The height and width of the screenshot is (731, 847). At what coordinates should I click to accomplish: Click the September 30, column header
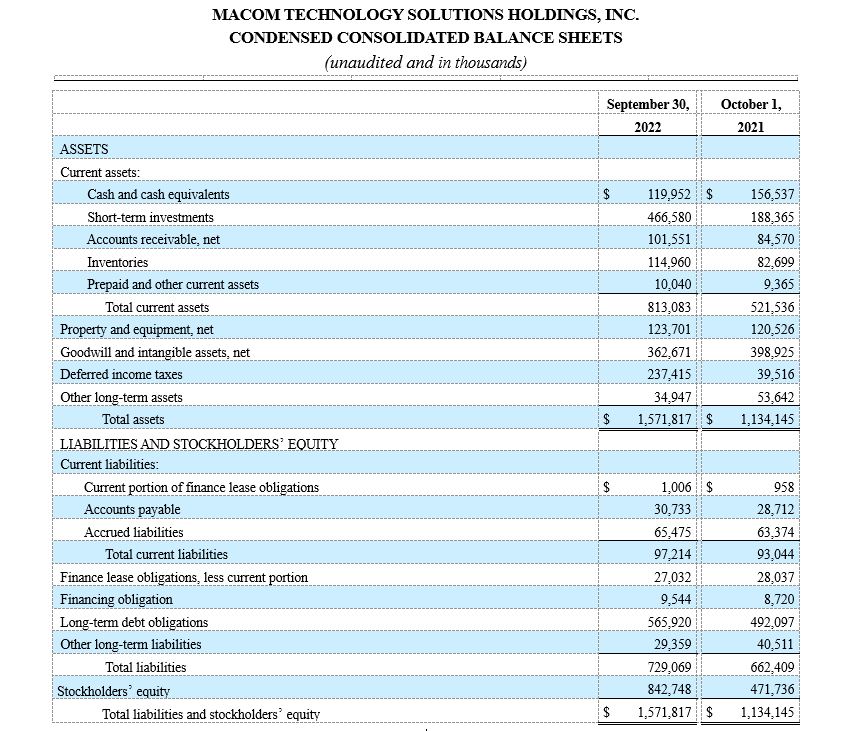648,104
